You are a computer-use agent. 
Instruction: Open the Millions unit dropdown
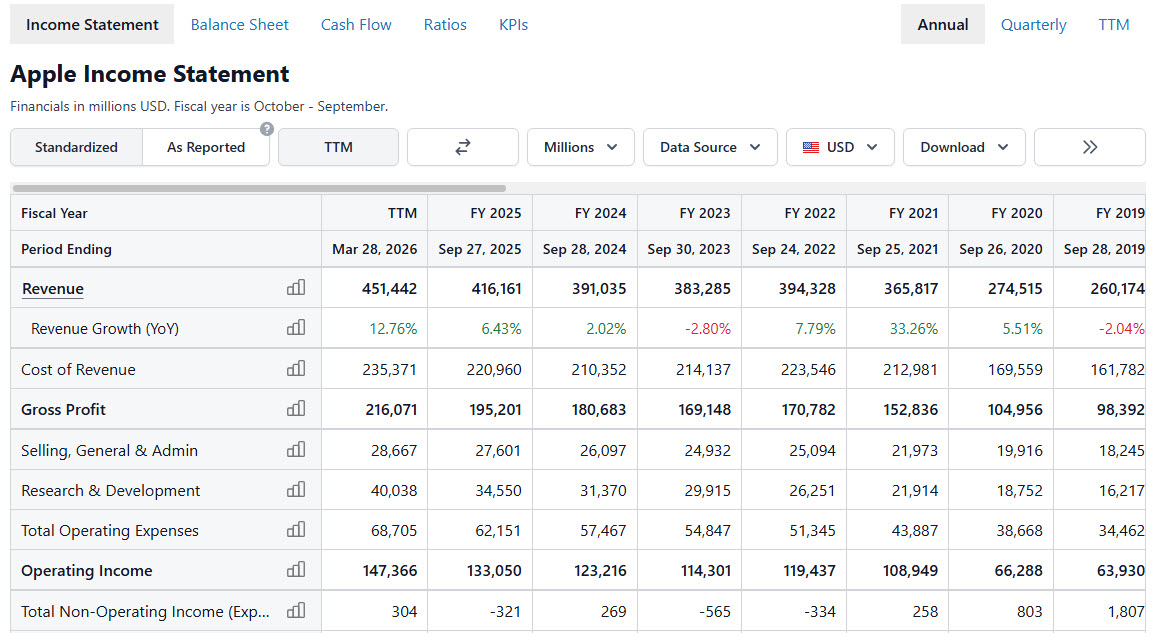tap(581, 147)
